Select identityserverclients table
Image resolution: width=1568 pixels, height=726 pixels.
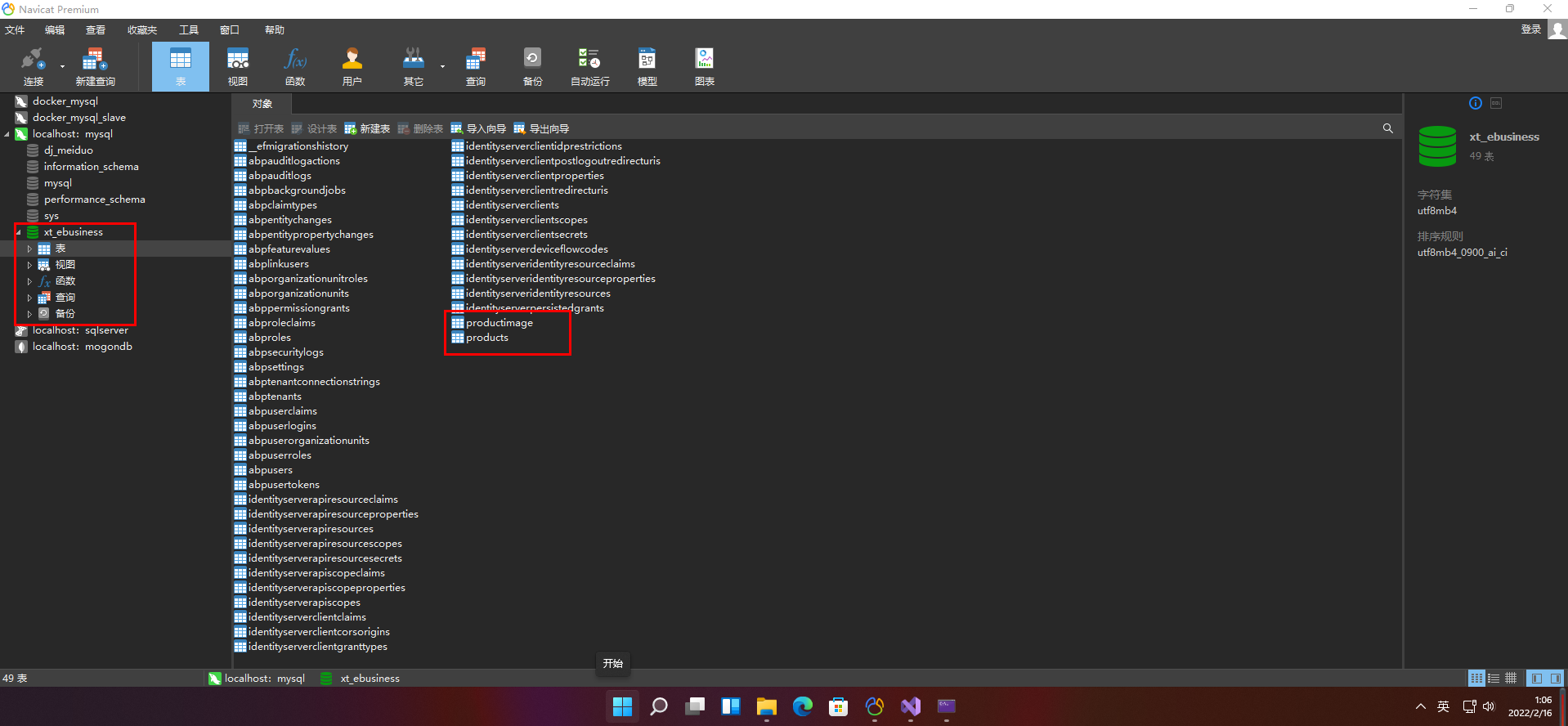[x=512, y=205]
